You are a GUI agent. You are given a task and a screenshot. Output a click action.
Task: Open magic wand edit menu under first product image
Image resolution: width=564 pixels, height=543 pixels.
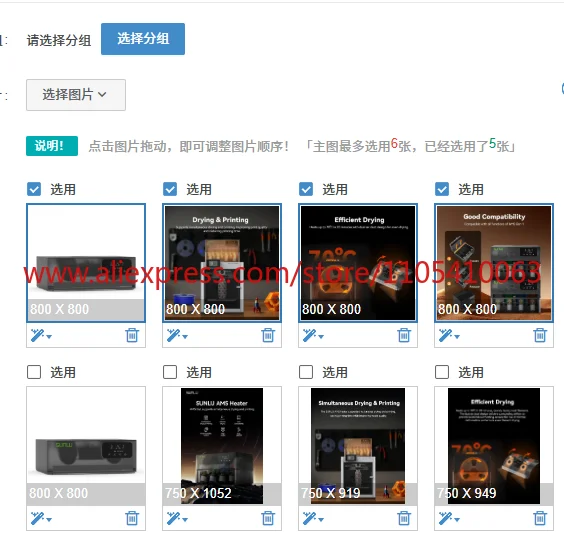click(41, 335)
